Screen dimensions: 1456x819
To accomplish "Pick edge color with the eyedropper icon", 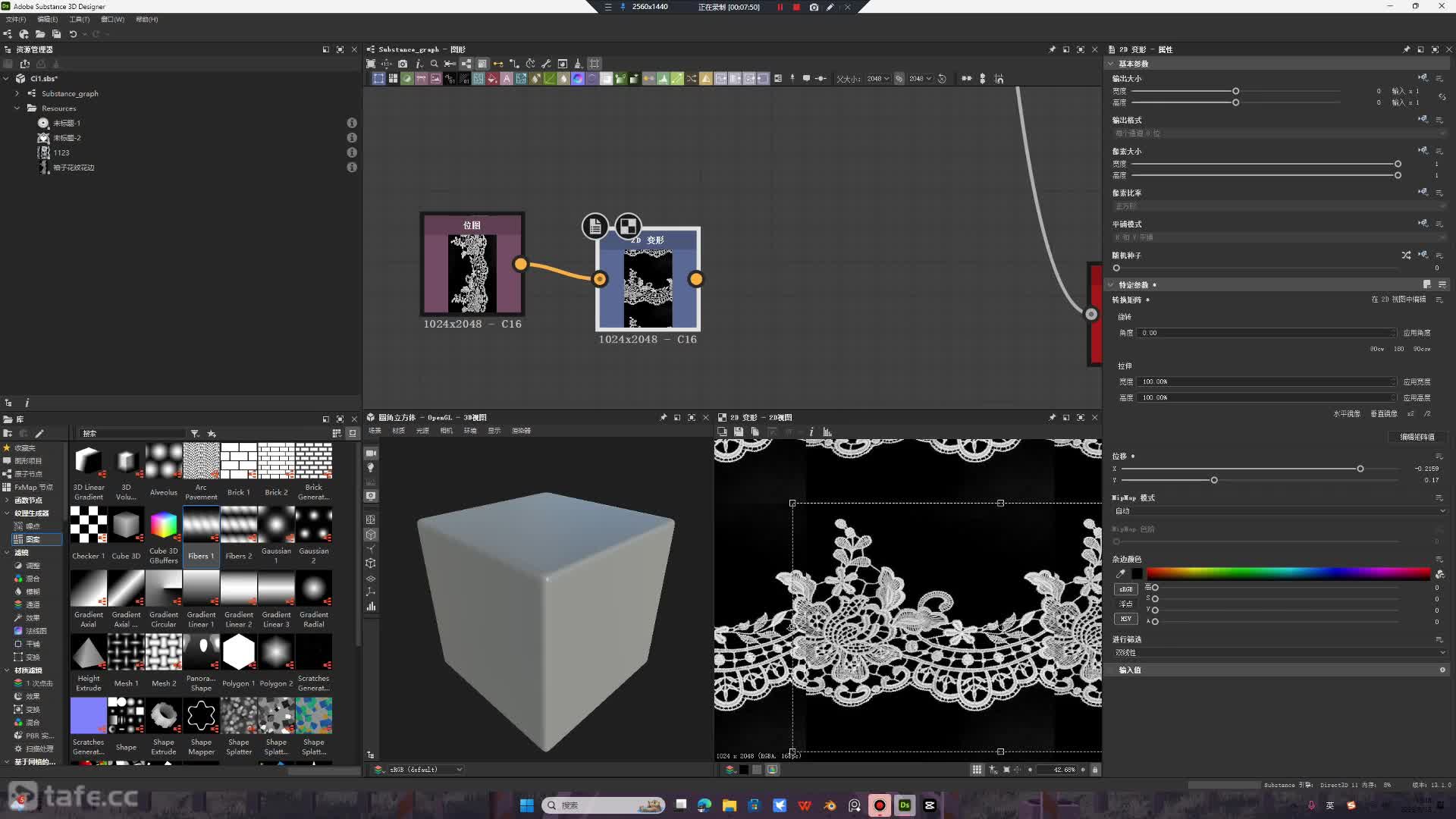I will (1121, 573).
